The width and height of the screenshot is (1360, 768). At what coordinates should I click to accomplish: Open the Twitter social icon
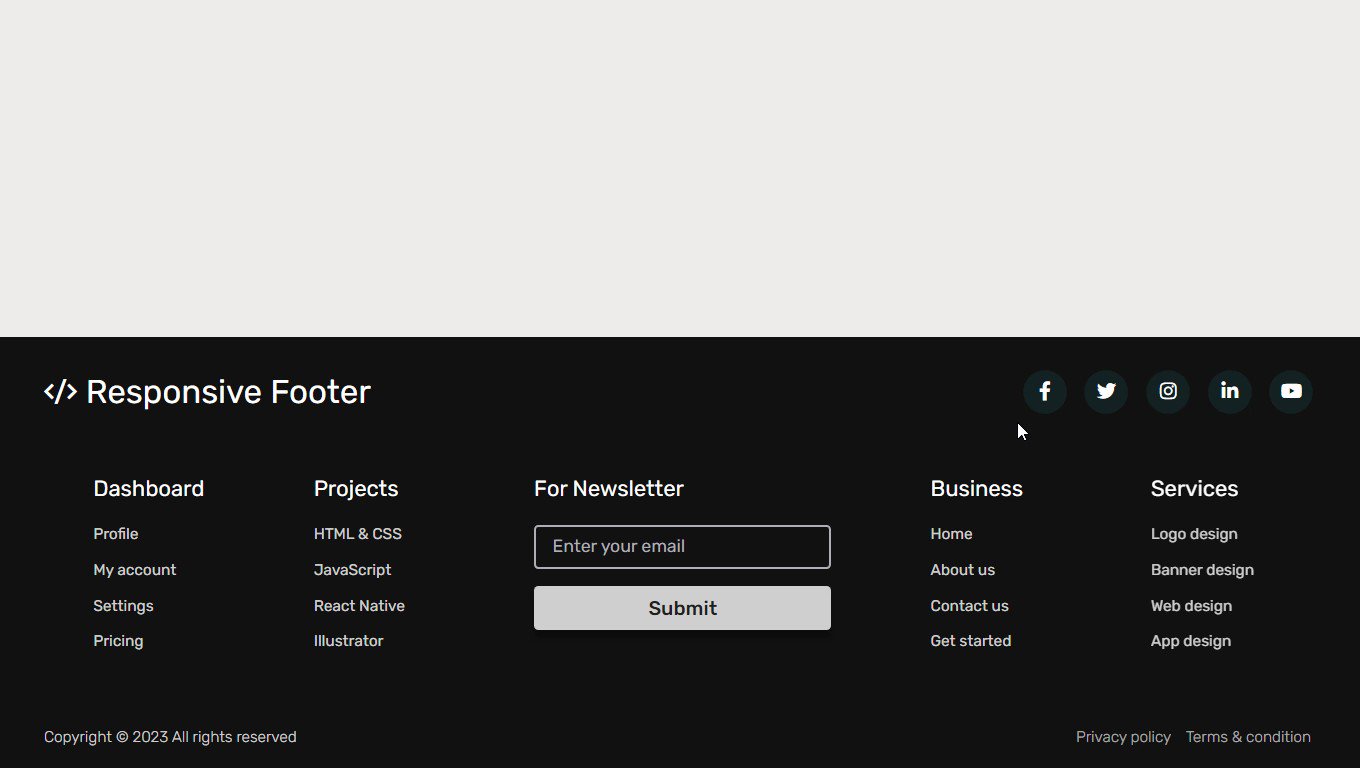tap(1106, 392)
